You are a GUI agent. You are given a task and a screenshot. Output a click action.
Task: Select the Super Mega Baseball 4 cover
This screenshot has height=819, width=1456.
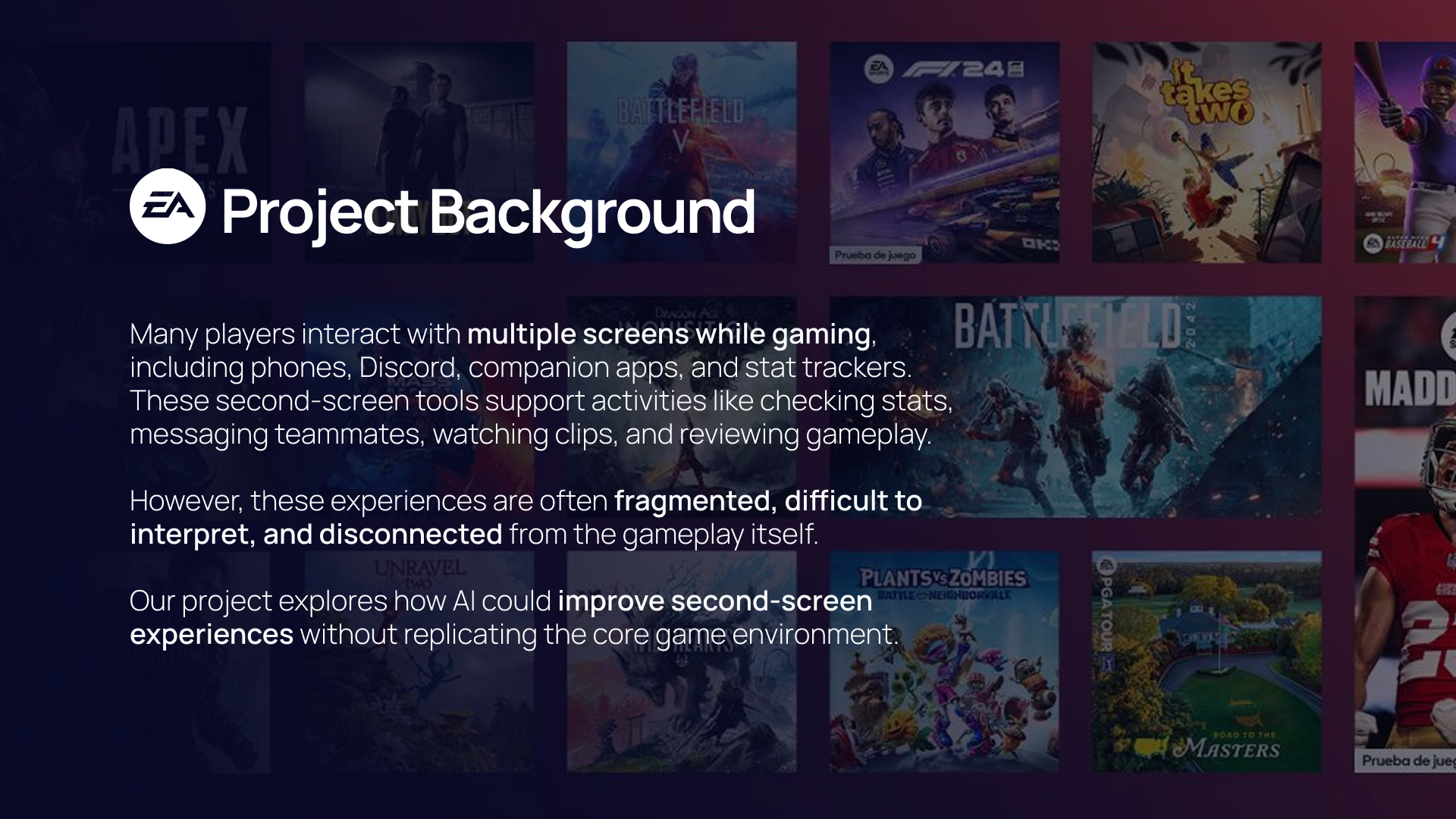tap(1405, 152)
